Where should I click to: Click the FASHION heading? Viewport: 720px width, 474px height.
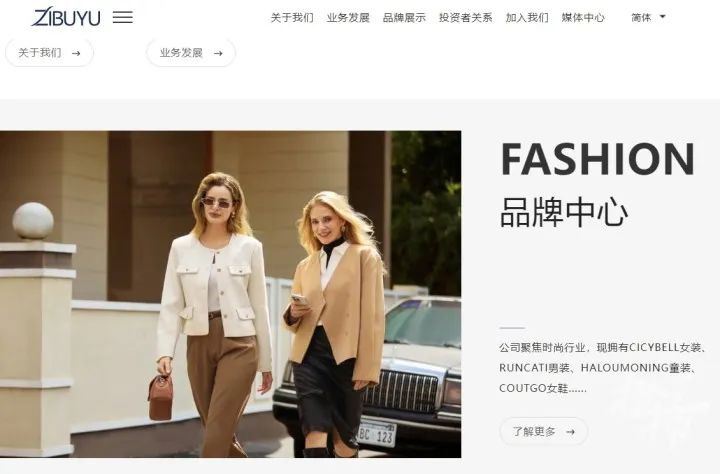598,159
